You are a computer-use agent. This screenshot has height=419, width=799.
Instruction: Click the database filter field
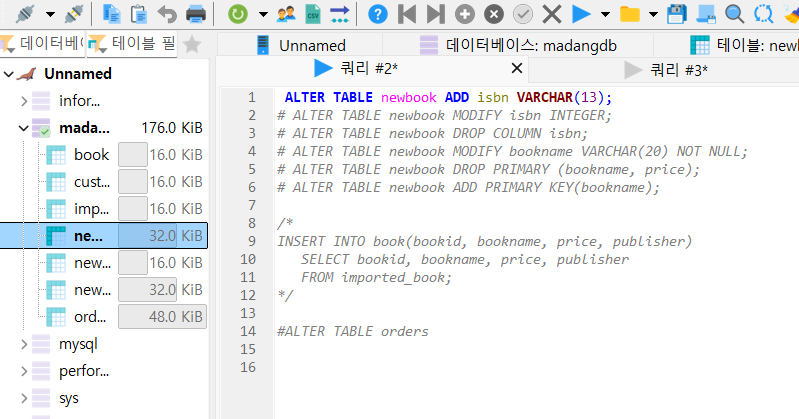pos(42,44)
